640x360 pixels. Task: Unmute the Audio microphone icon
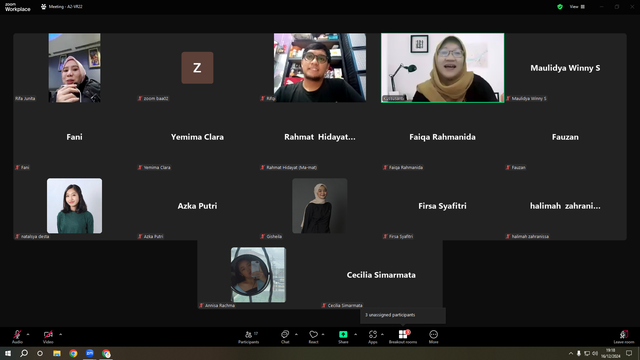click(17, 335)
